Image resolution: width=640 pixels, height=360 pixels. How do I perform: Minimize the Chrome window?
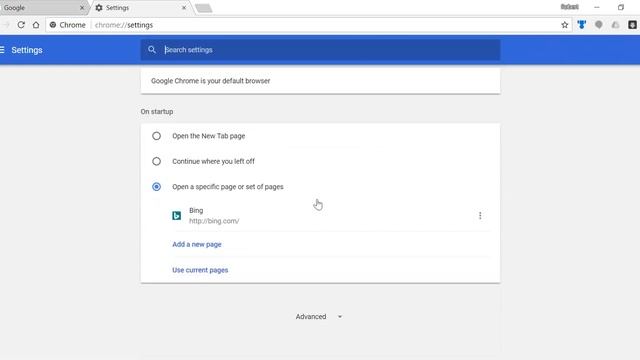click(x=597, y=7)
